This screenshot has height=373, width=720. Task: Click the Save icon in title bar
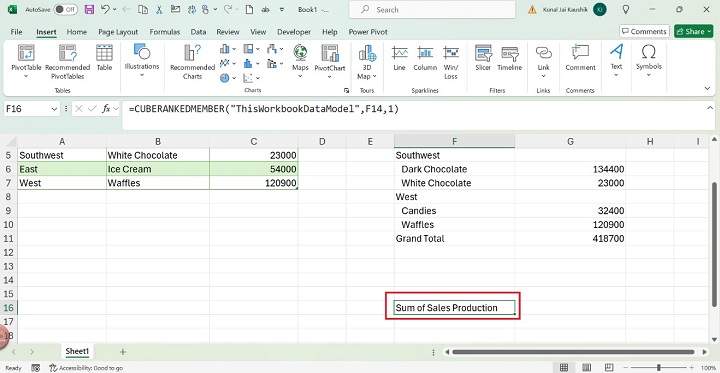[x=89, y=9]
